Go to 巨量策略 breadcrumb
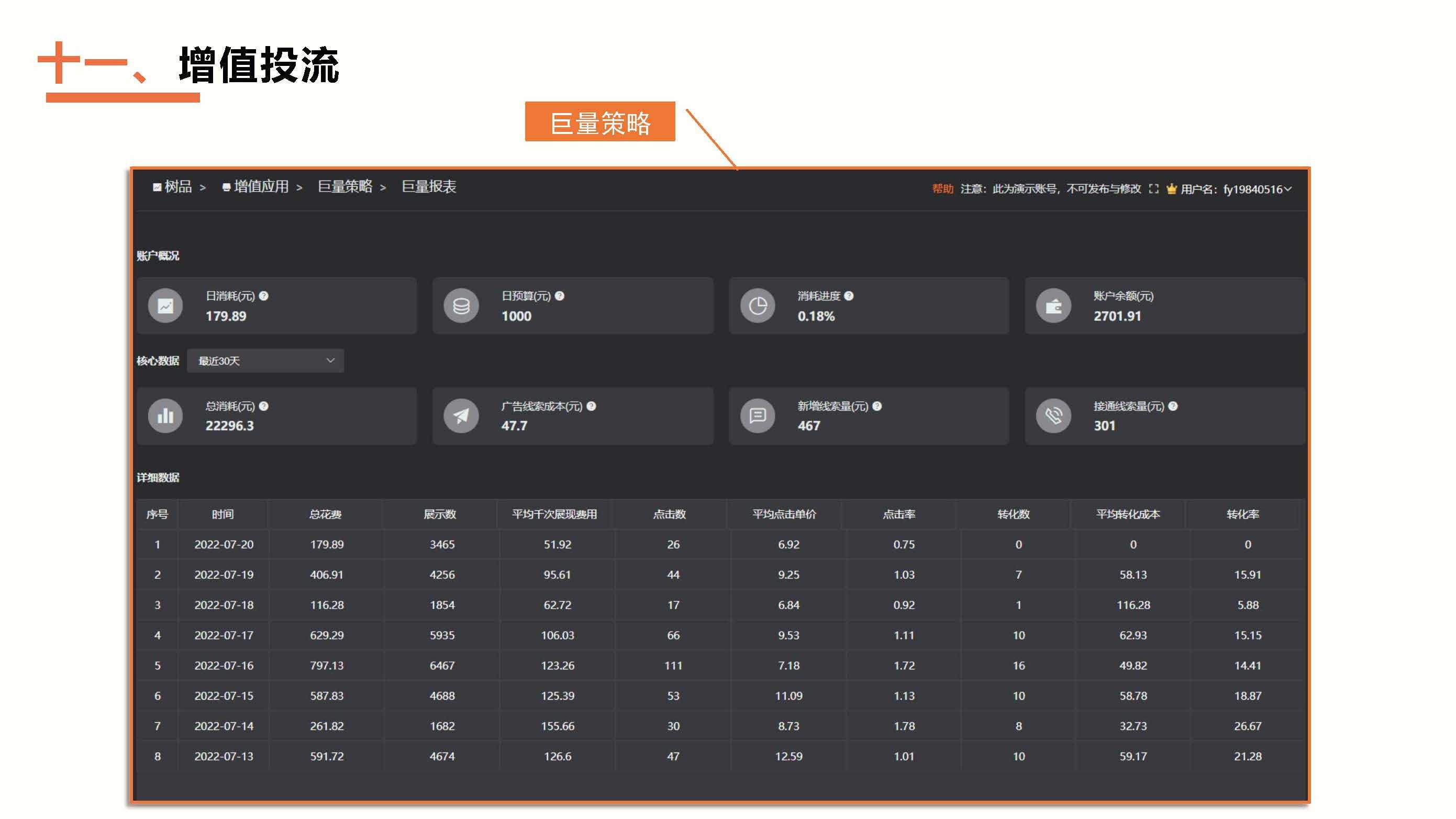This screenshot has width=1456, height=819. tap(345, 187)
